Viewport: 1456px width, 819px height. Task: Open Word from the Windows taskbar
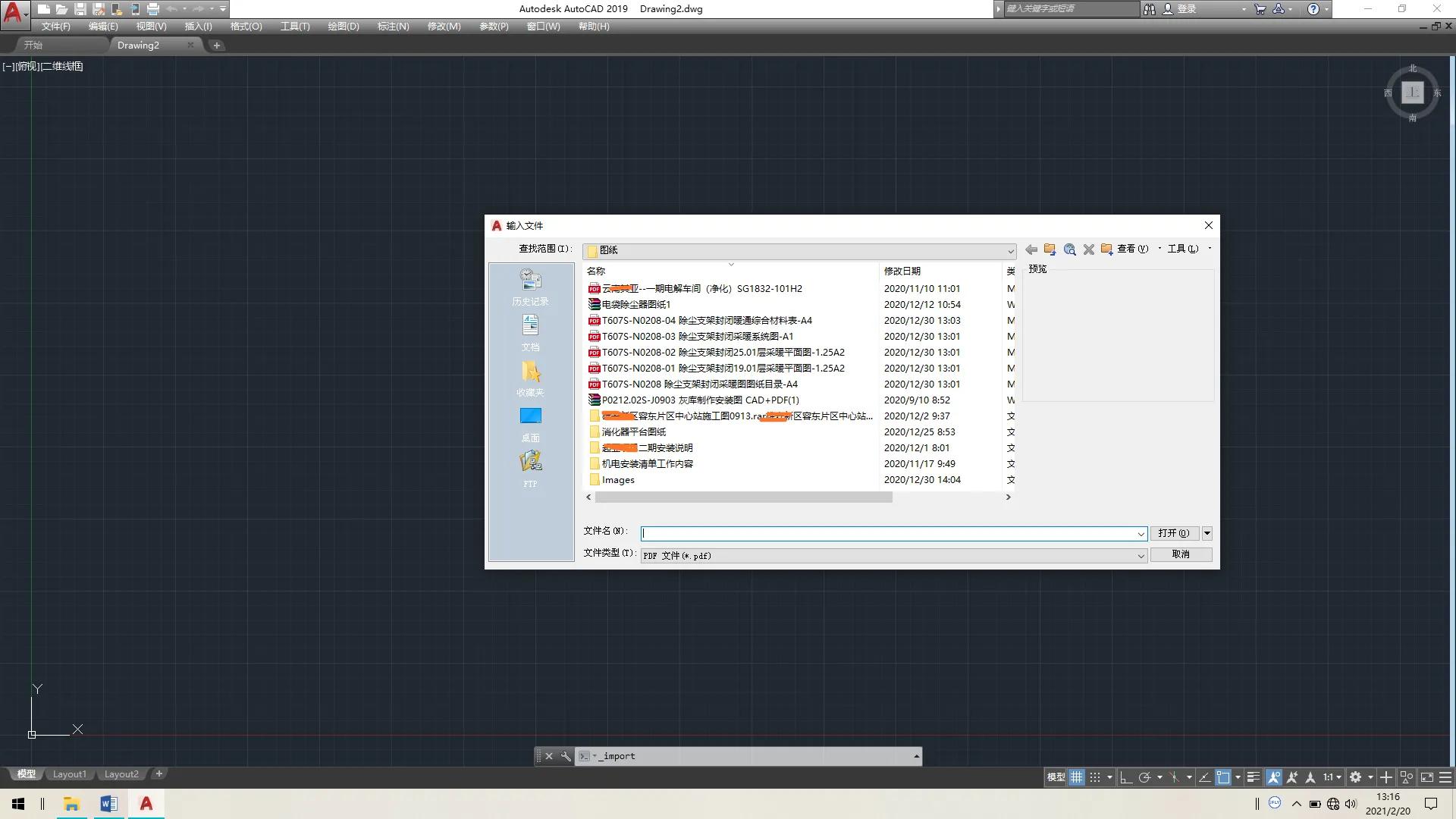pos(108,804)
